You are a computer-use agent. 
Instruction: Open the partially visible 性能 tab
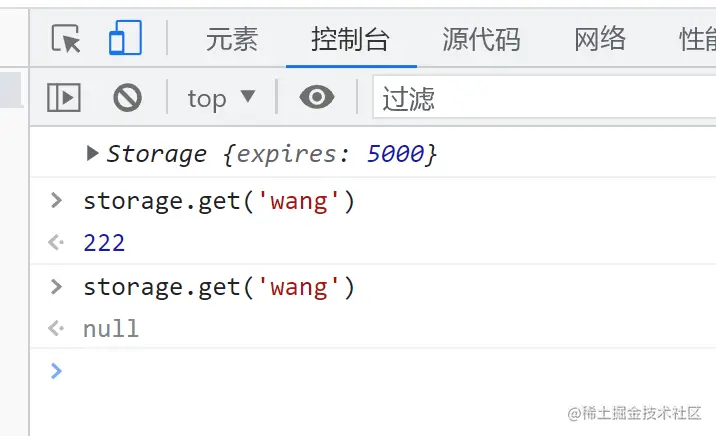(697, 39)
